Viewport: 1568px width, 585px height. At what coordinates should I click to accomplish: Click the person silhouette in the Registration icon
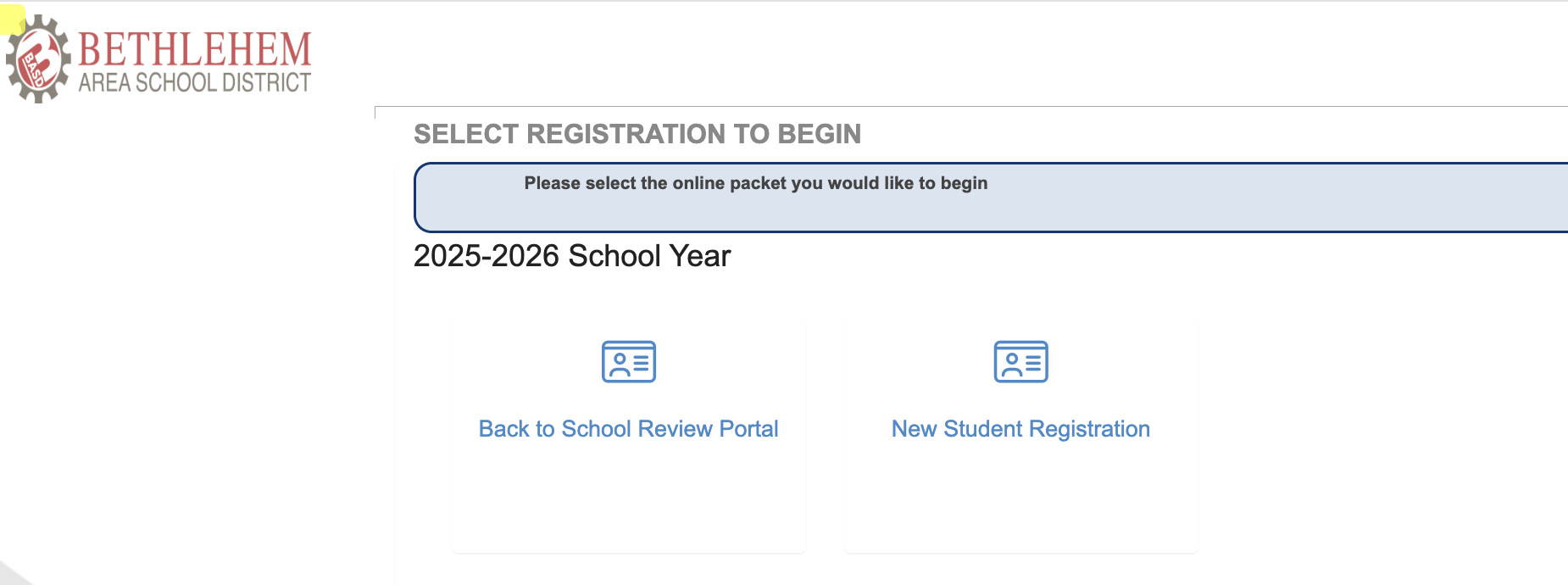point(1011,365)
